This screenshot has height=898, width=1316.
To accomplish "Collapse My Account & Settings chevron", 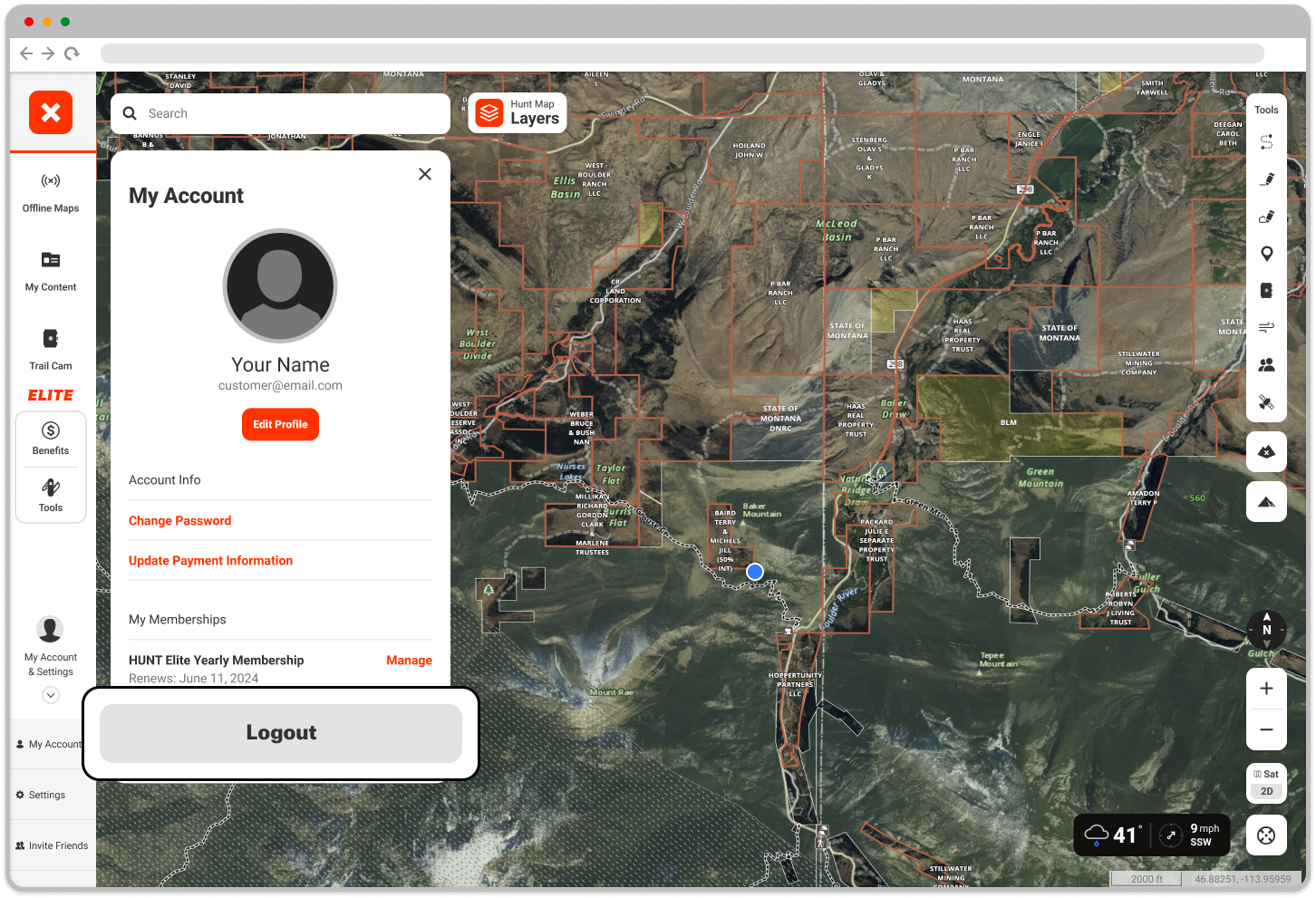I will tap(51, 695).
